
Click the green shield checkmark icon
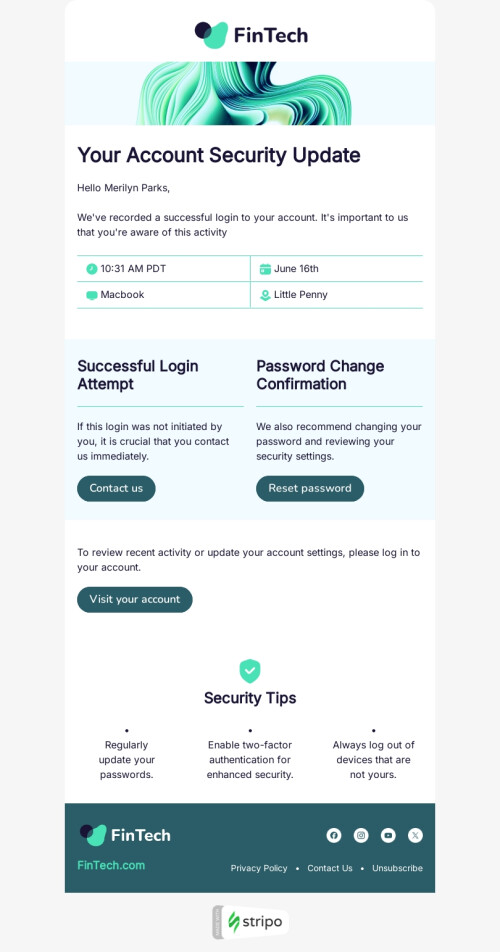tap(250, 671)
